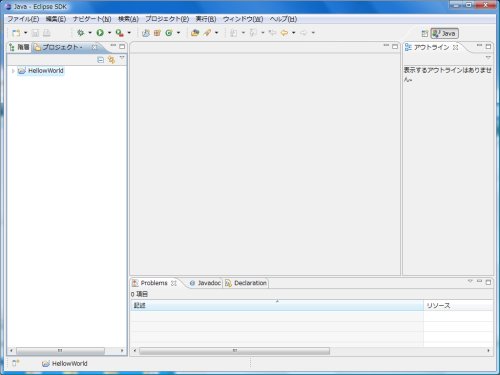The image size is (500, 375).
Task: Open the Back history dropdown arrow
Action: tap(294, 33)
